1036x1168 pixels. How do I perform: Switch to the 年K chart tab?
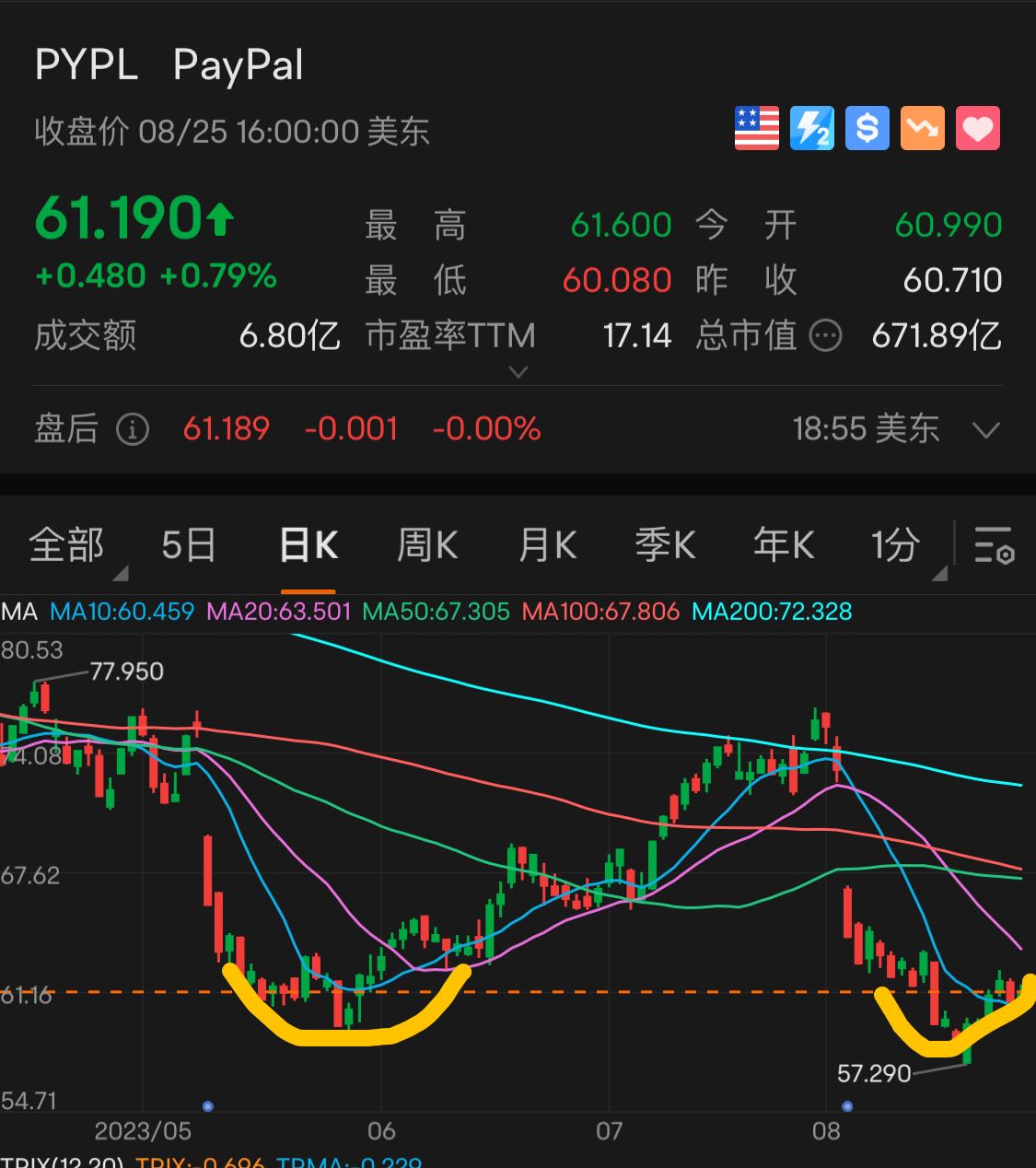tap(784, 545)
